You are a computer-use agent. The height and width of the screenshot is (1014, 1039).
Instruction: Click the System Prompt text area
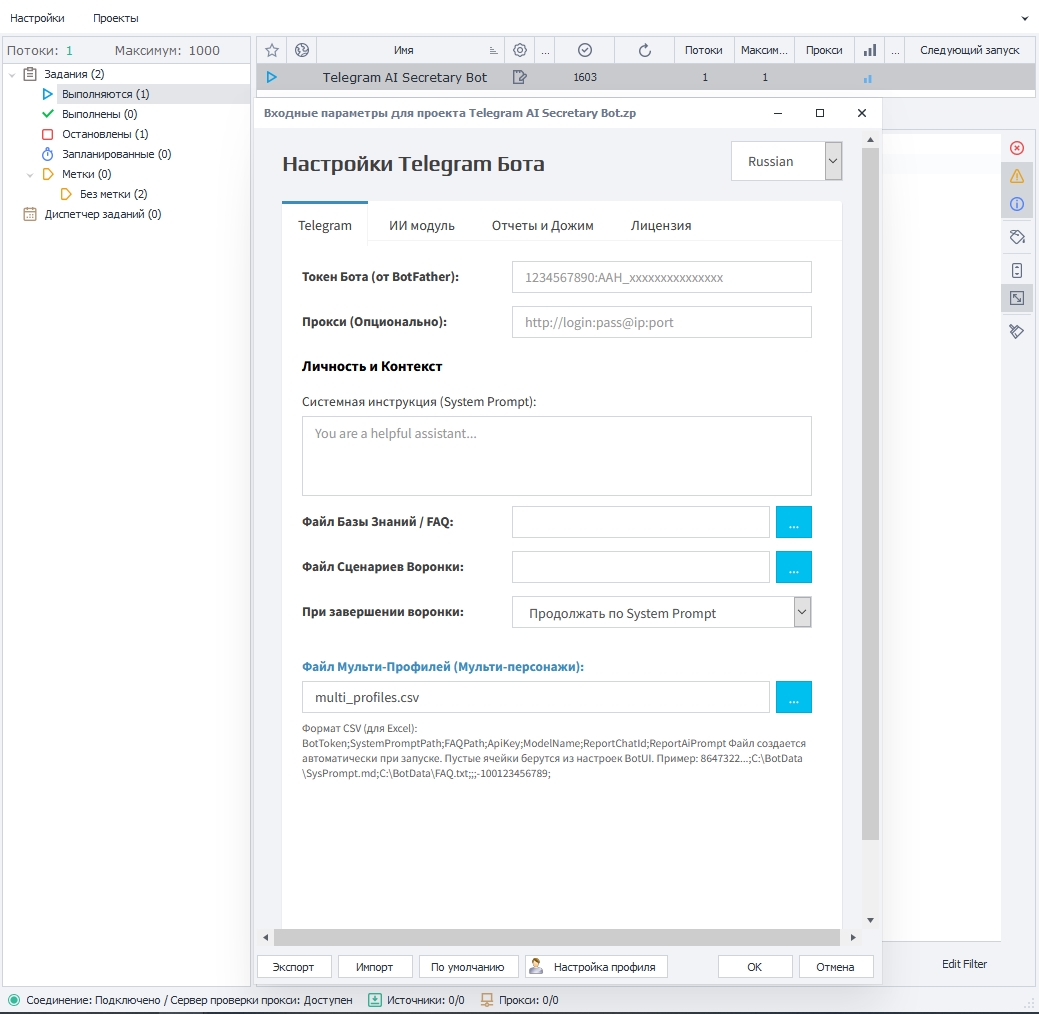[x=557, y=456]
